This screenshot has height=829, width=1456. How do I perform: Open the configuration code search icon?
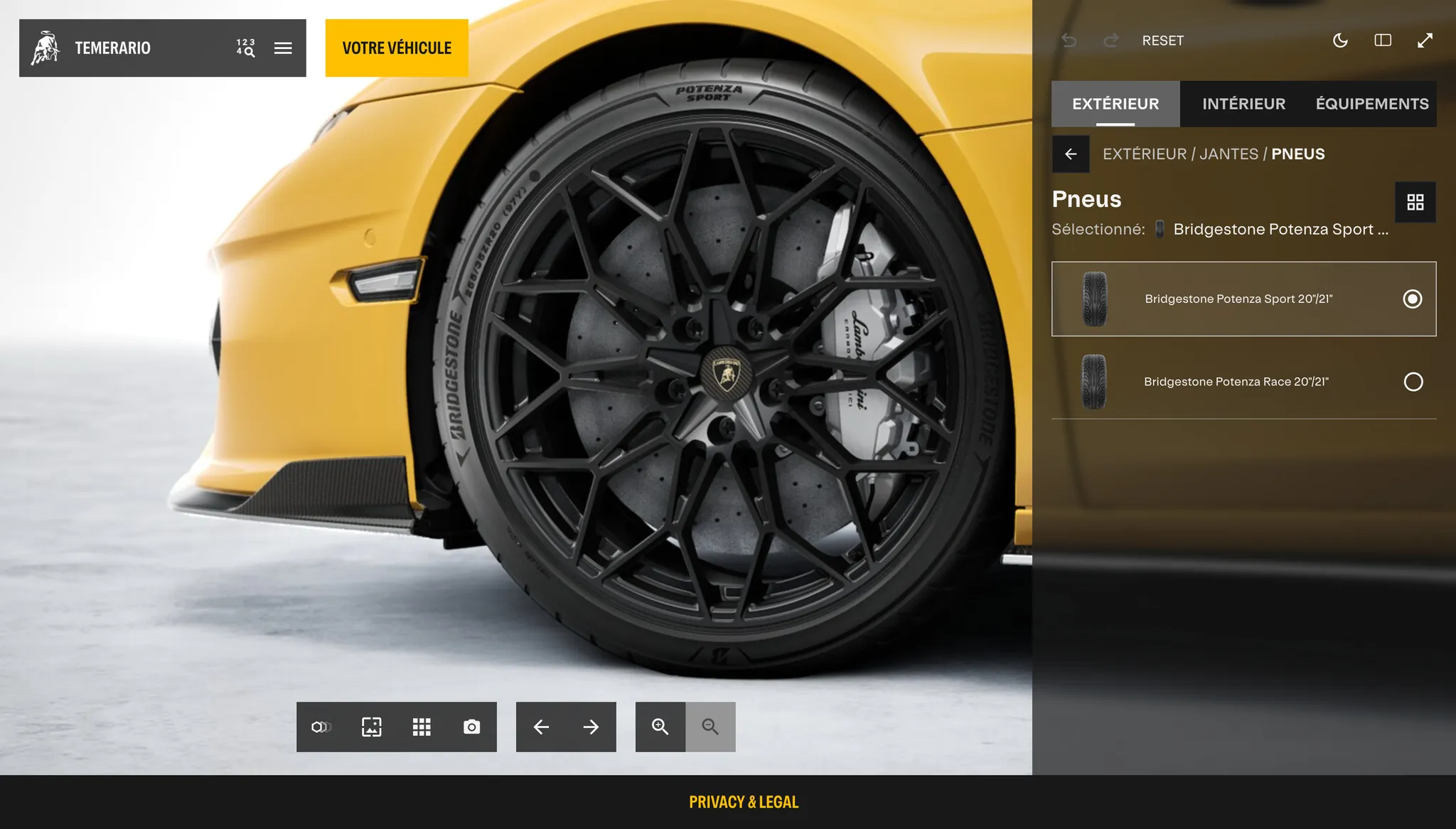point(246,48)
